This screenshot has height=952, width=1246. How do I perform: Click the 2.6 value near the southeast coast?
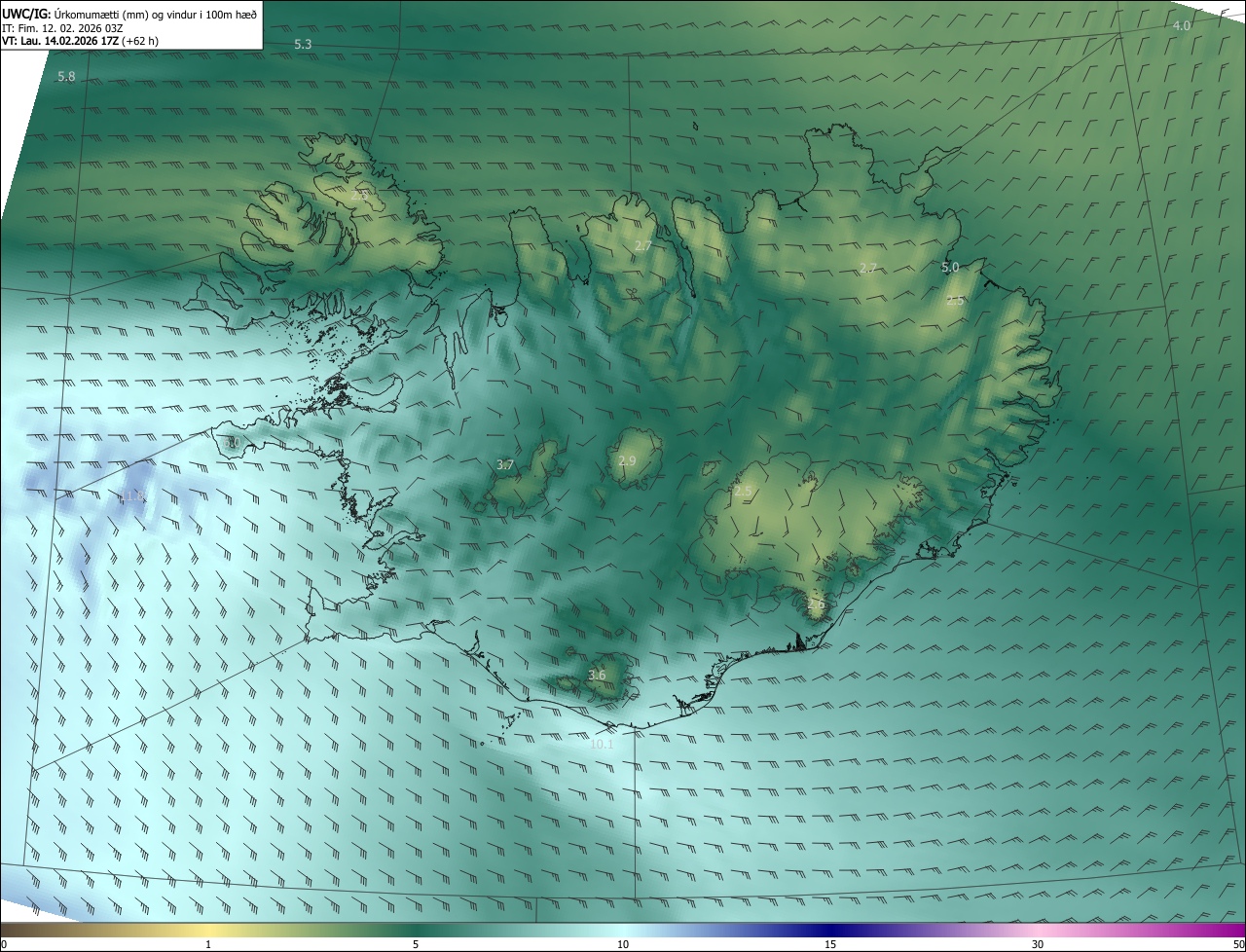coord(816,604)
